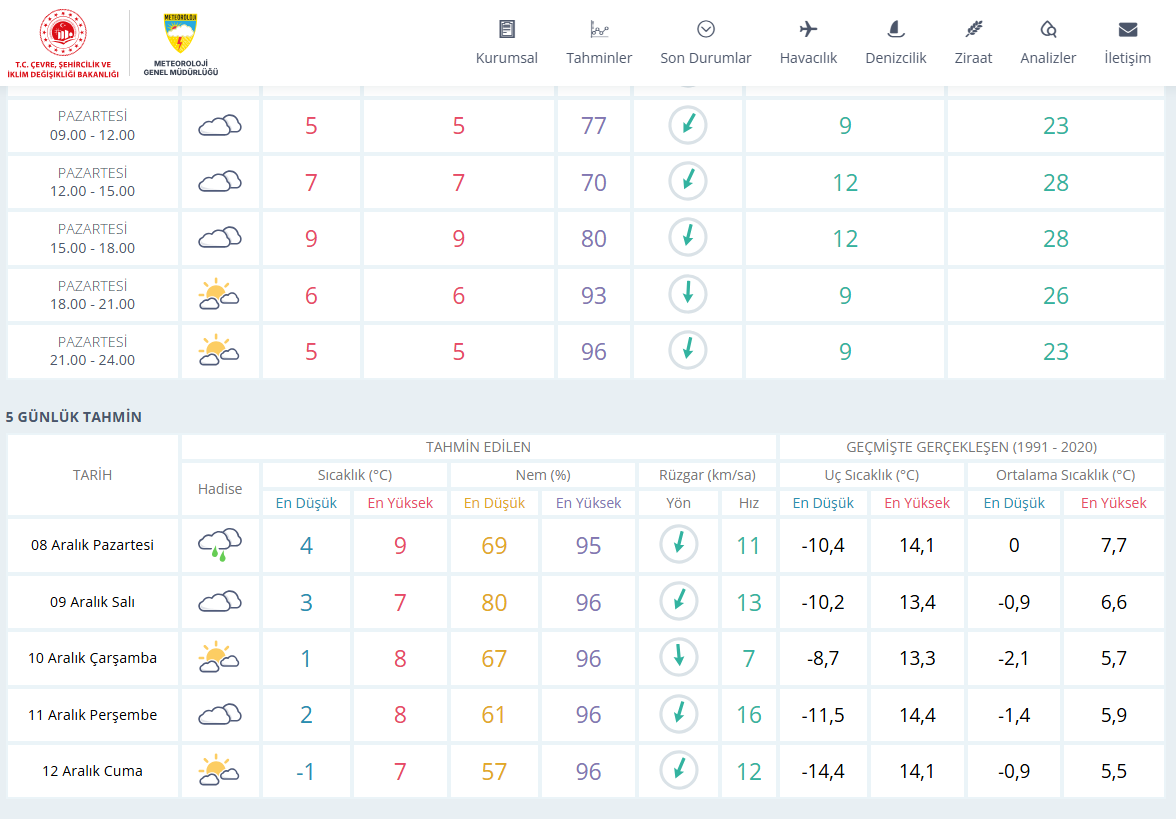Click the rainy weather icon for 08 Aralık Pazartesi
The width and height of the screenshot is (1176, 819).
220,546
